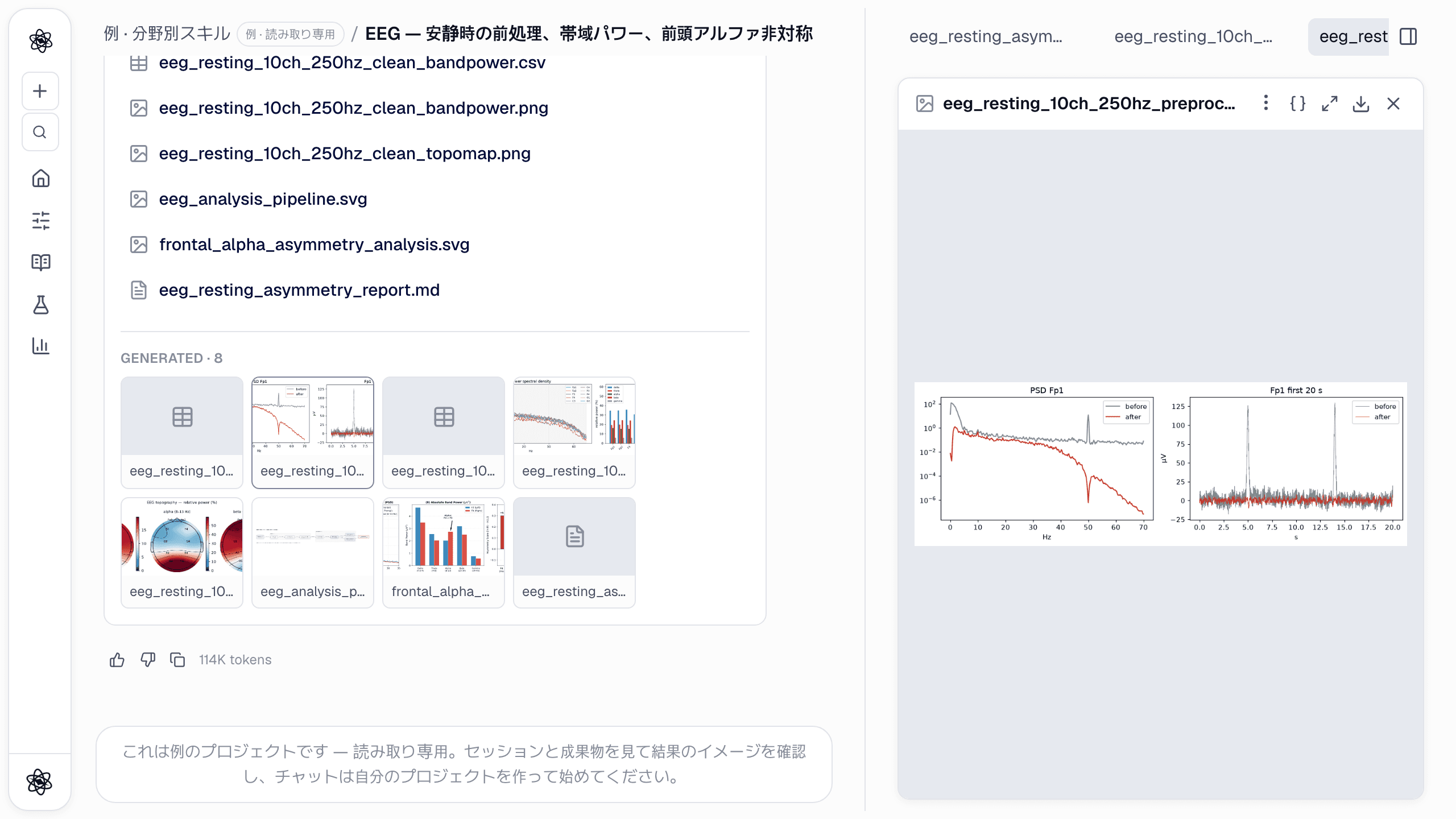This screenshot has height=819, width=1456.
Task: Open the flask experiments icon
Action: point(40,304)
